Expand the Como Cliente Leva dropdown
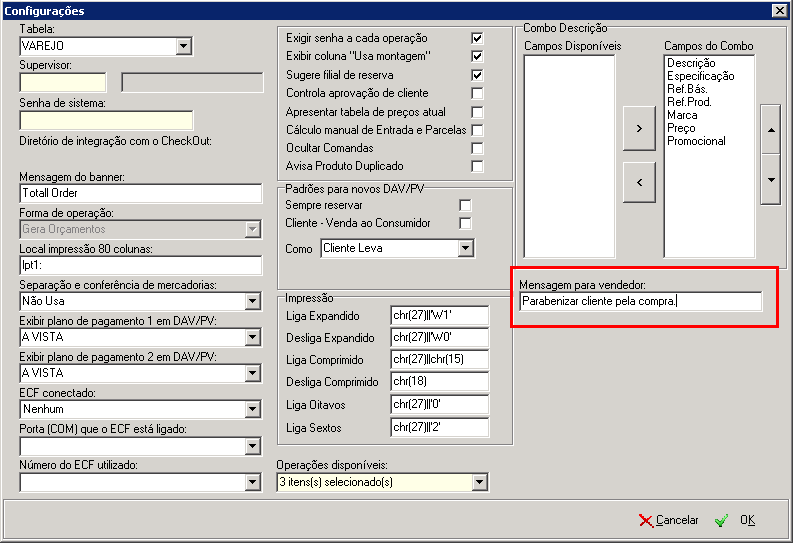This screenshot has width=793, height=543. [465, 248]
